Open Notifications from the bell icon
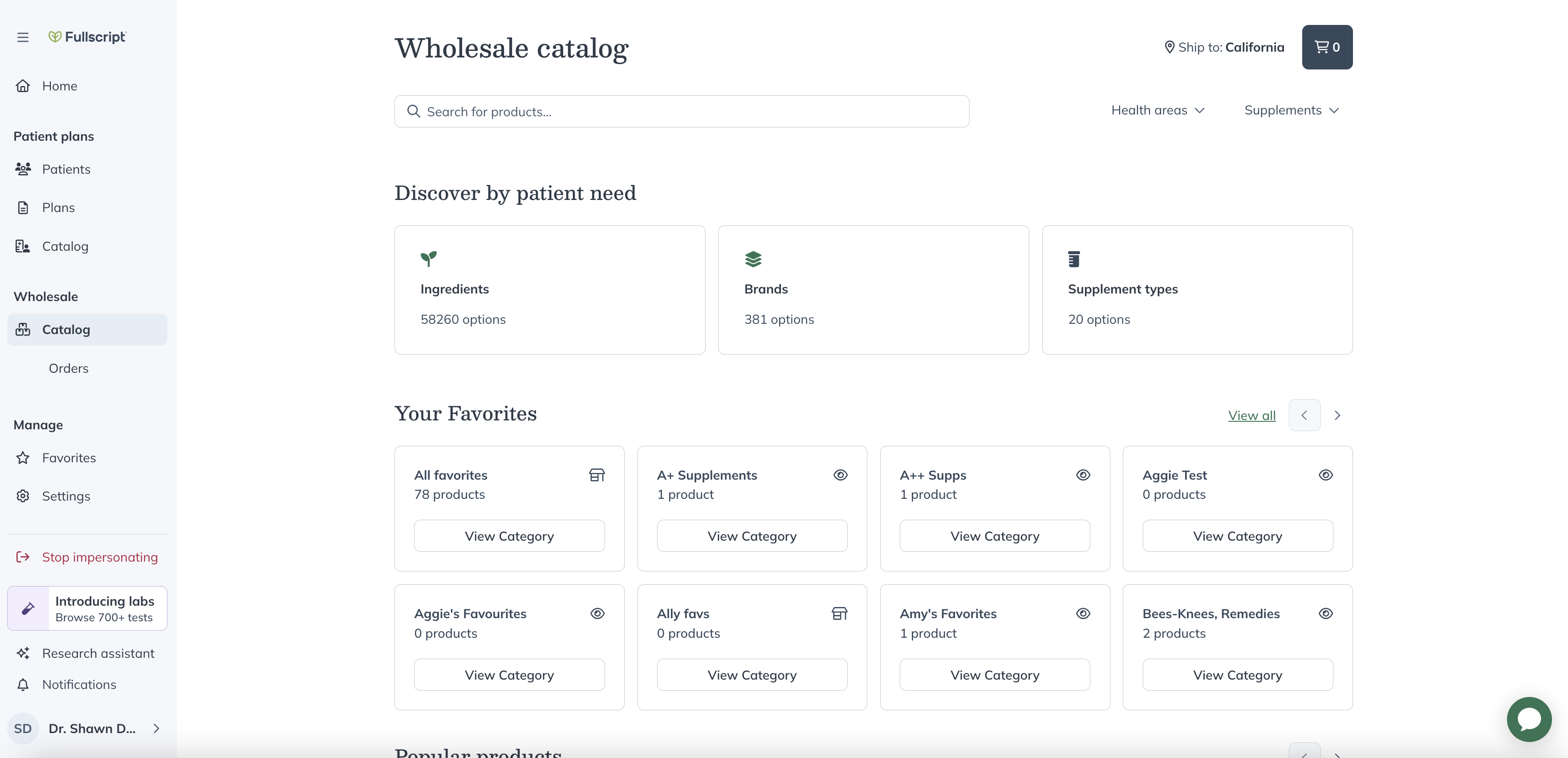The height and width of the screenshot is (758, 1568). (x=23, y=685)
